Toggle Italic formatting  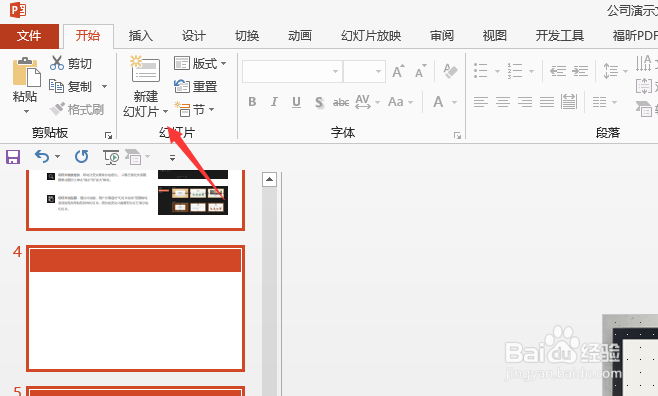[274, 102]
